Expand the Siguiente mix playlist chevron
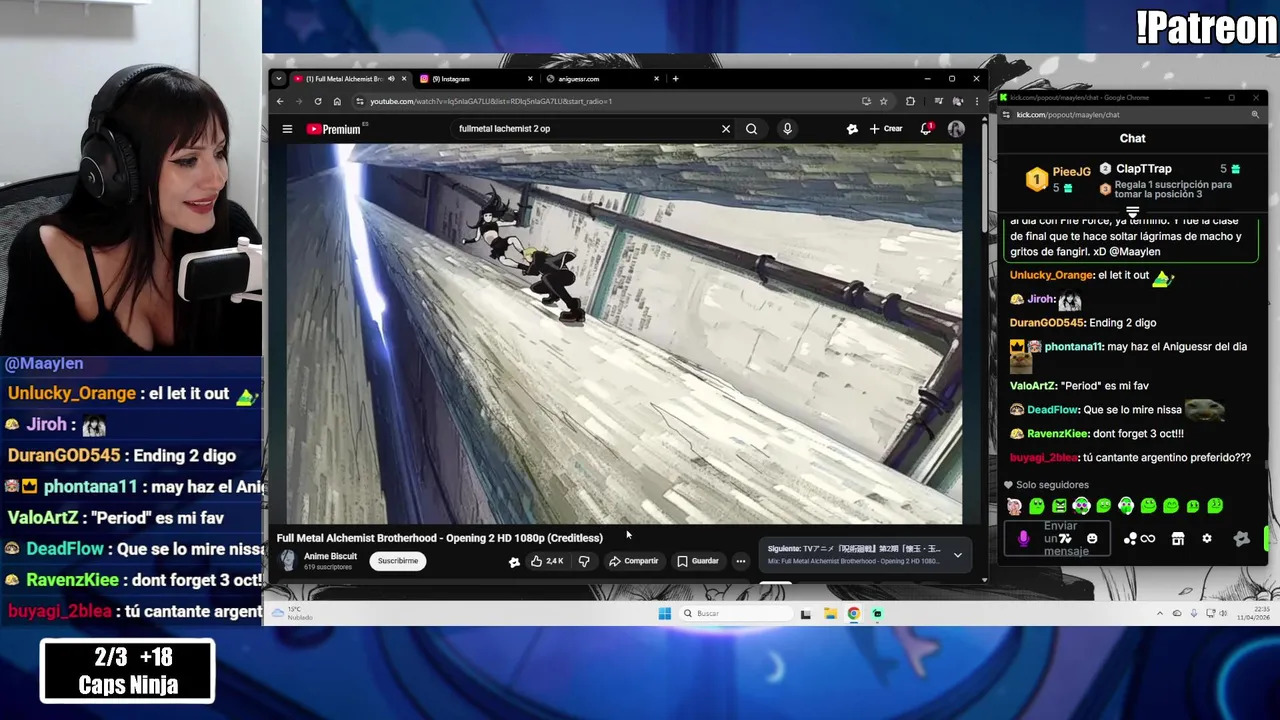This screenshot has height=720, width=1280. point(957,555)
